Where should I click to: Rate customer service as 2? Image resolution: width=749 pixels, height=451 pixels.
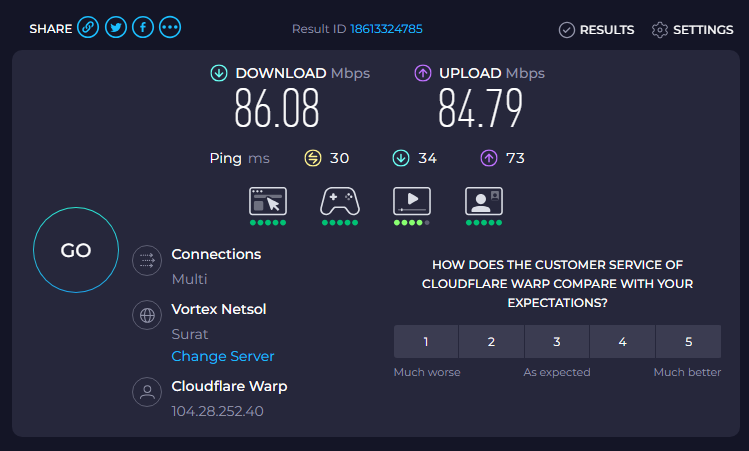[492, 342]
